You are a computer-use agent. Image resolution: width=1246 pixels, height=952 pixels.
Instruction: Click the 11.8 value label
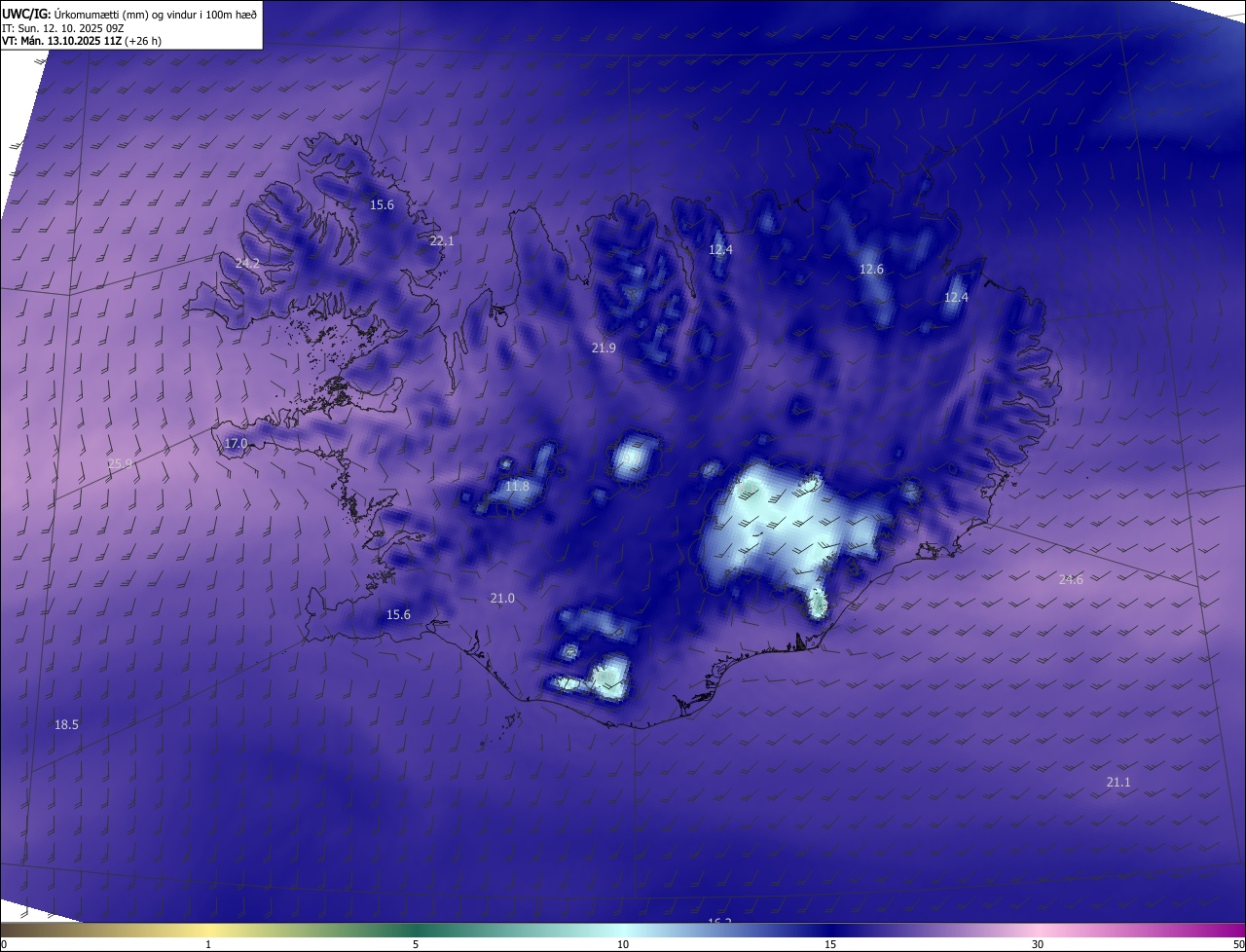[518, 487]
